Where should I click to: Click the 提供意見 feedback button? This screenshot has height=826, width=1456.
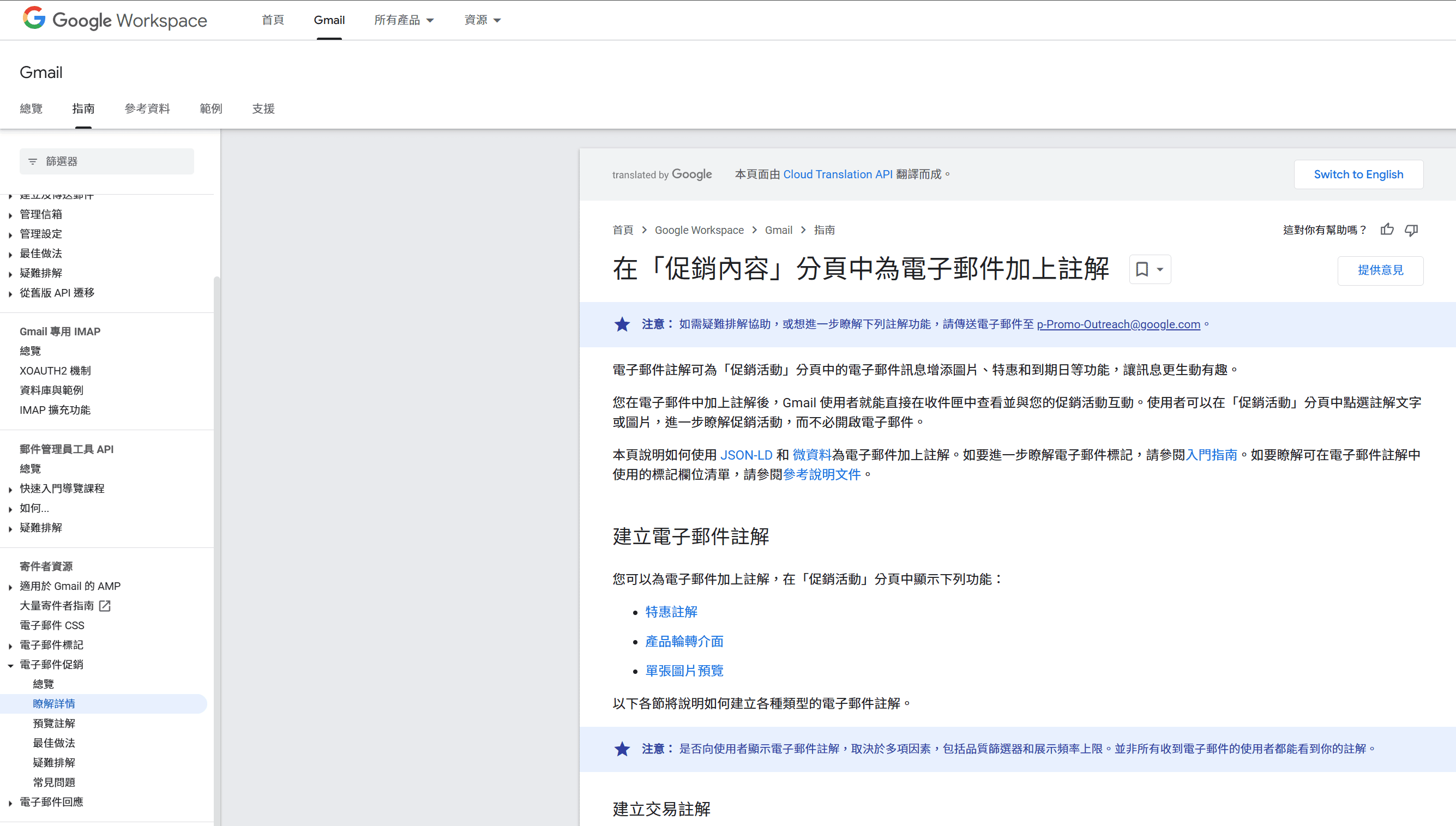pos(1380,270)
